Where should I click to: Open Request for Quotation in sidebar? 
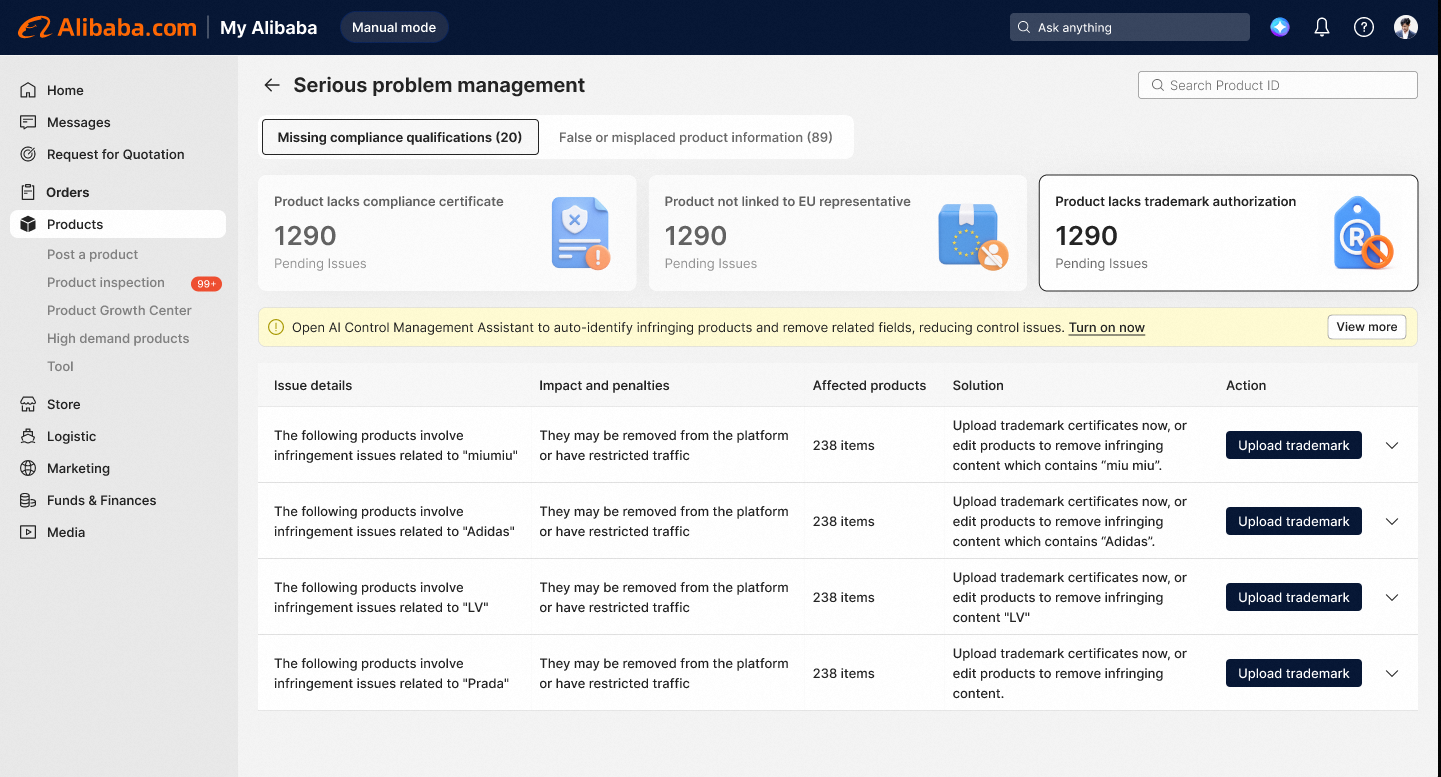click(118, 154)
